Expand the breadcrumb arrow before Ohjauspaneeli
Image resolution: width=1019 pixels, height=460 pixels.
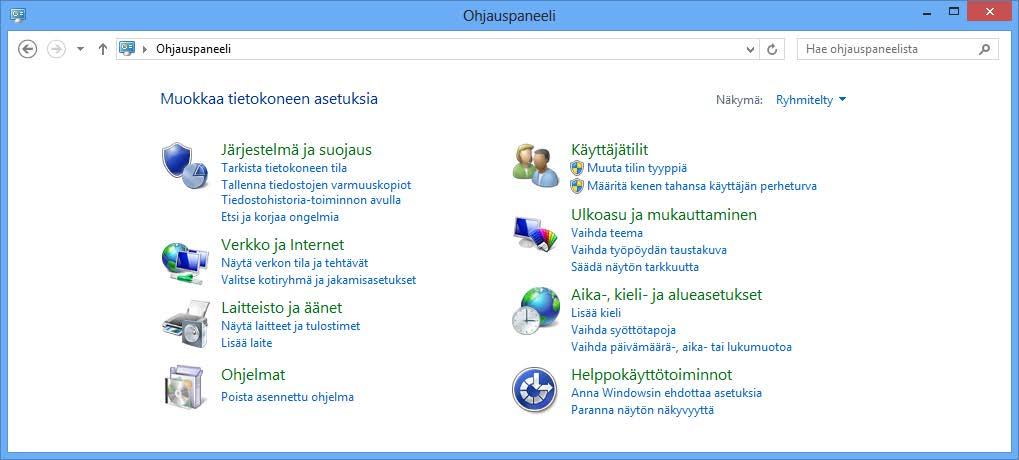click(145, 49)
